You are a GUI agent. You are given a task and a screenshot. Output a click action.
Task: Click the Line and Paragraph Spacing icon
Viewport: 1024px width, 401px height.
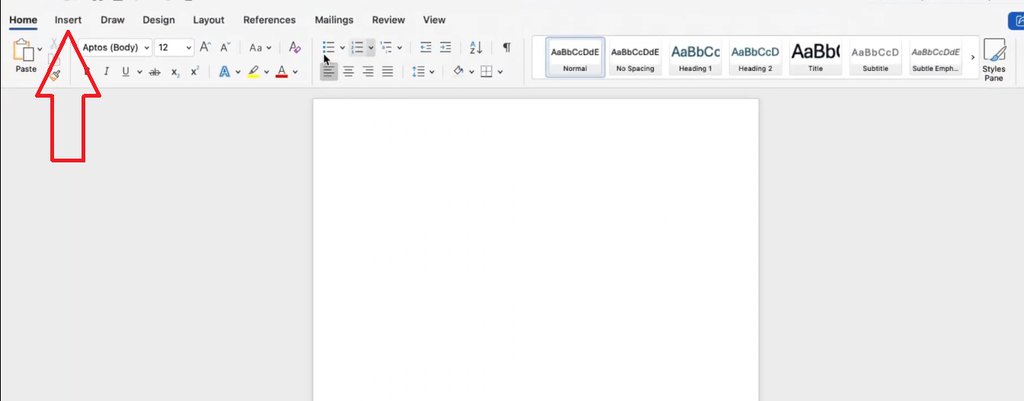point(419,72)
